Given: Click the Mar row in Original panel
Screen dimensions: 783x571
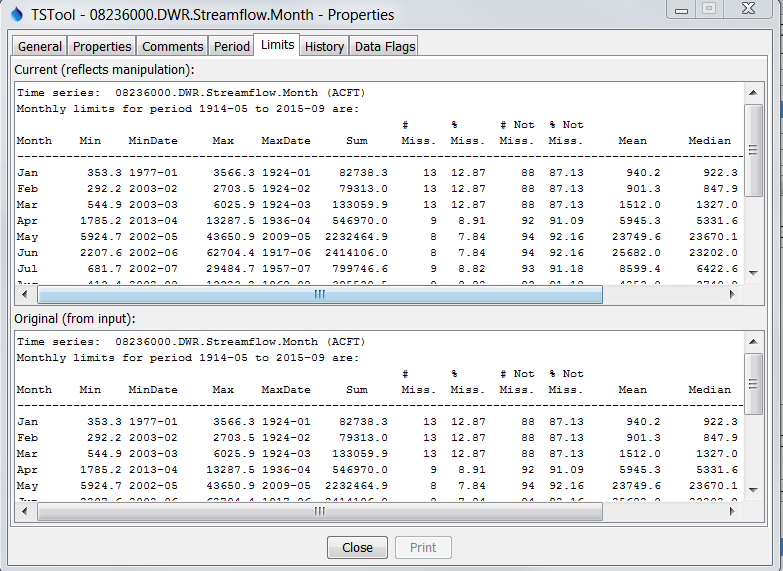Looking at the screenshot, I should tap(378, 454).
